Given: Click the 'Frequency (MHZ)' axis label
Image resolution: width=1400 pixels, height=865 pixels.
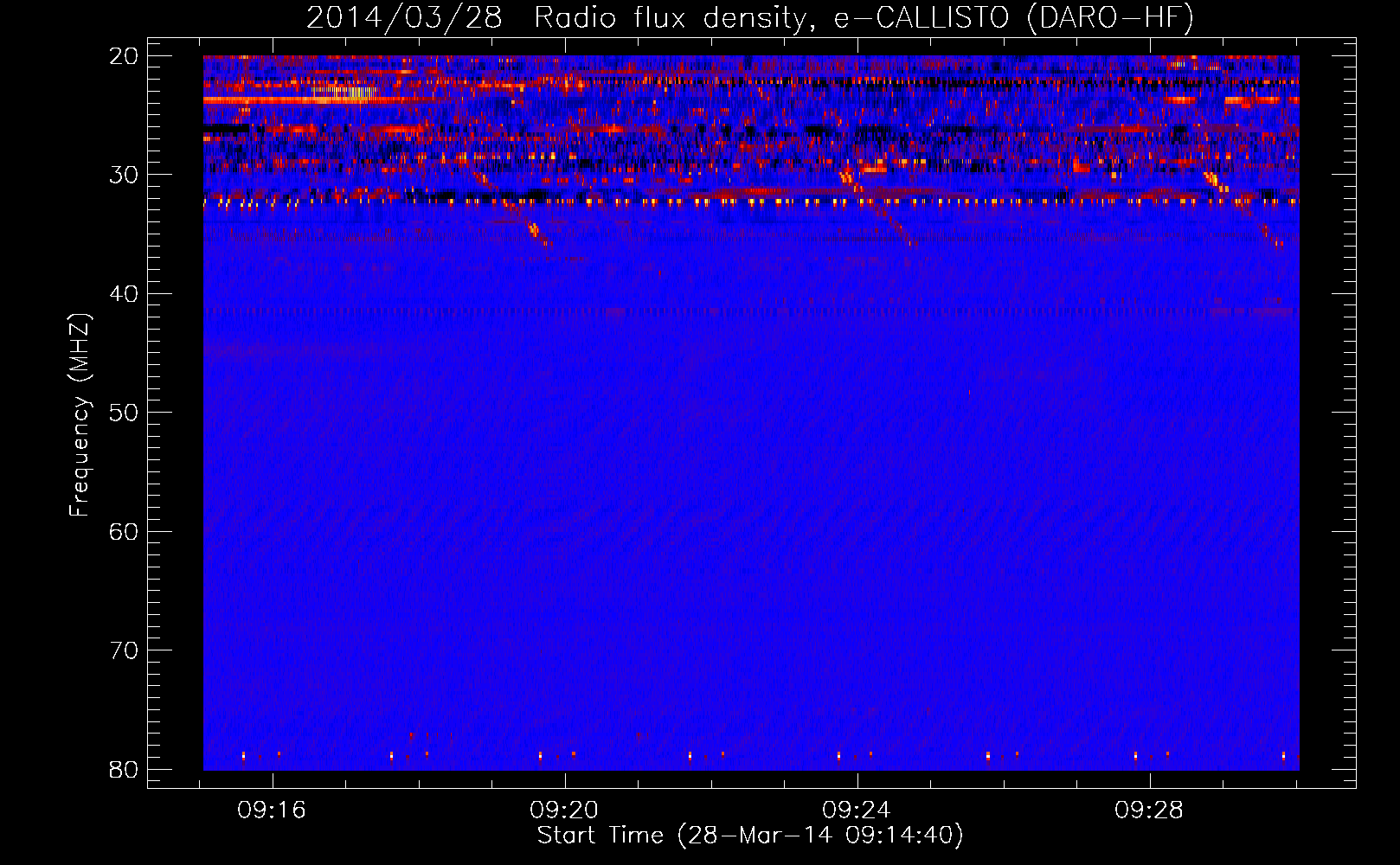Looking at the screenshot, I should point(80,415).
